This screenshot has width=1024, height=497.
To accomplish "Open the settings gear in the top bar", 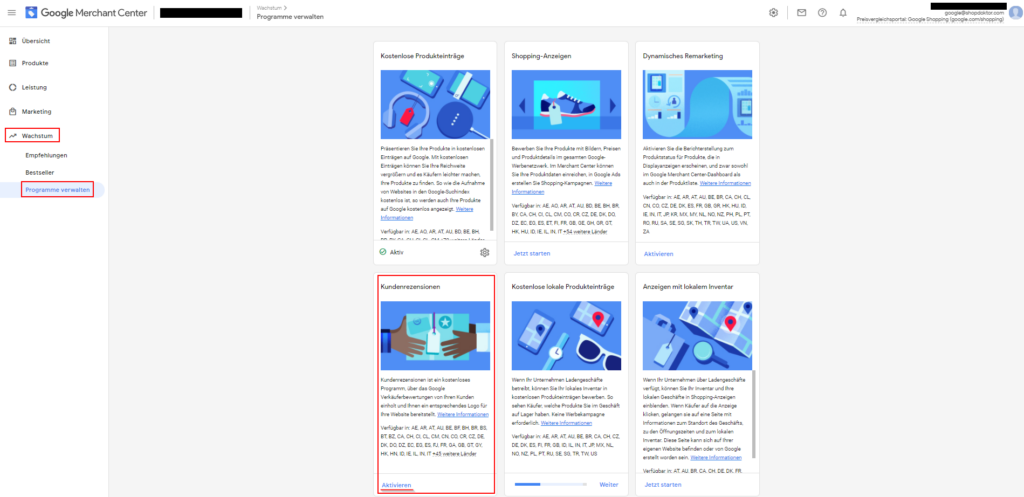I will click(773, 13).
